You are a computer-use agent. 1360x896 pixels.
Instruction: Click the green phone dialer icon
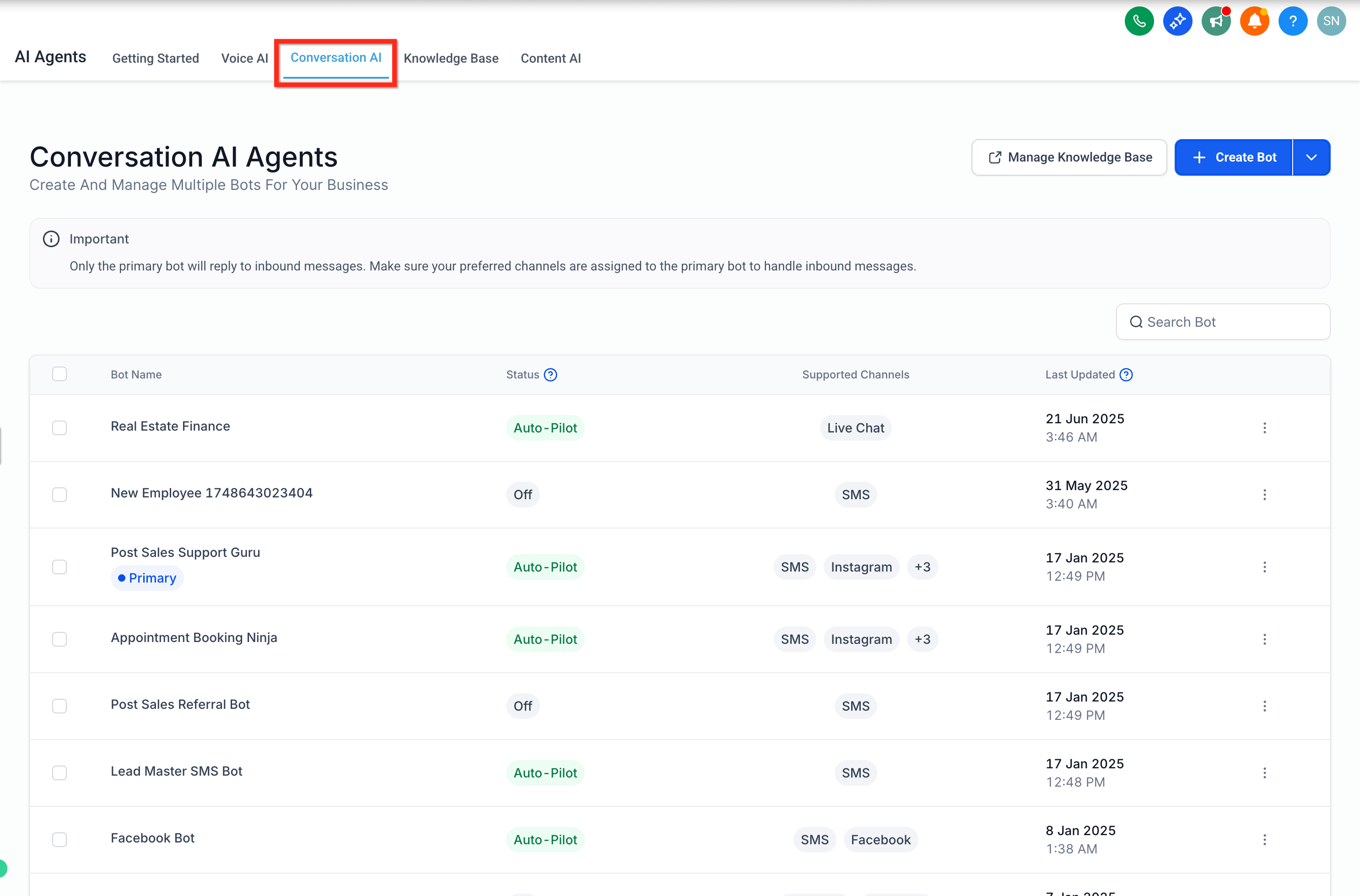[x=1139, y=21]
